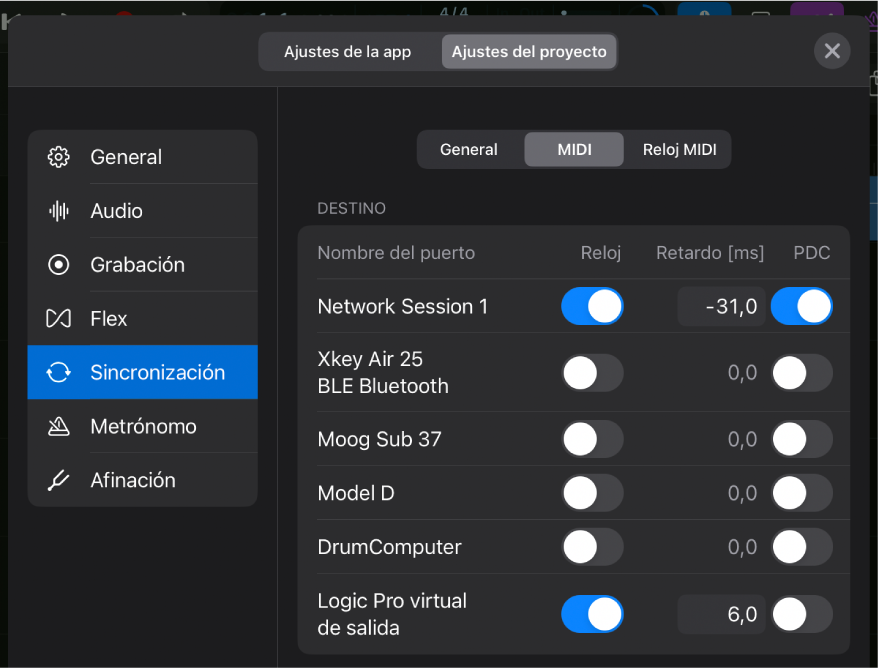Enable the Reloj toggle for Moog Sub 37

click(592, 439)
